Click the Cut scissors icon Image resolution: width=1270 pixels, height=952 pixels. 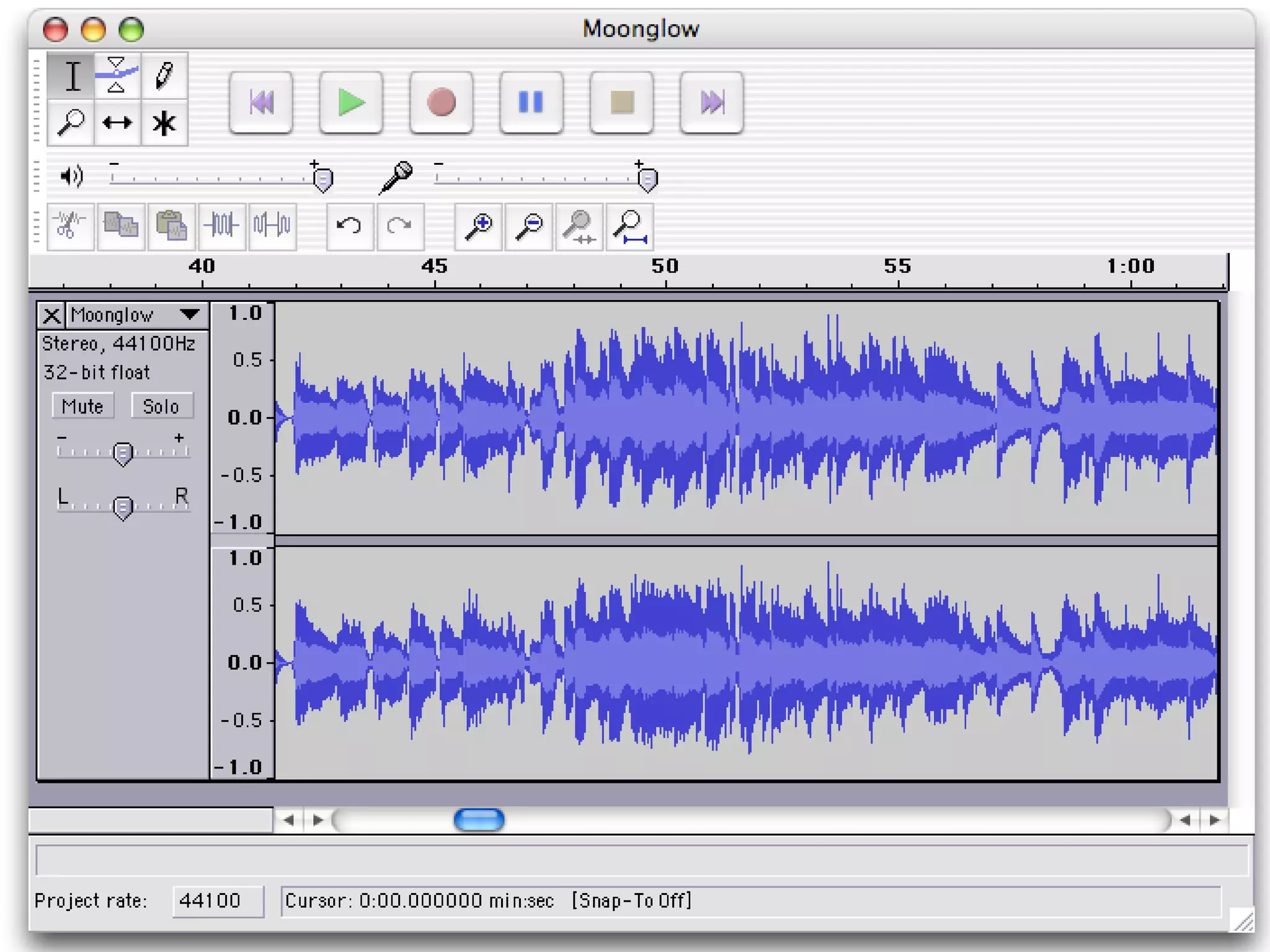tap(70, 225)
